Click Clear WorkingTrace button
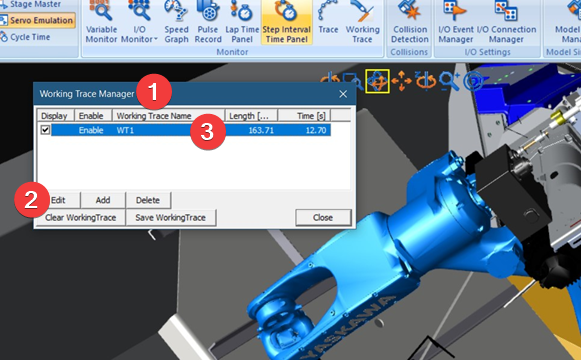 click(x=80, y=218)
